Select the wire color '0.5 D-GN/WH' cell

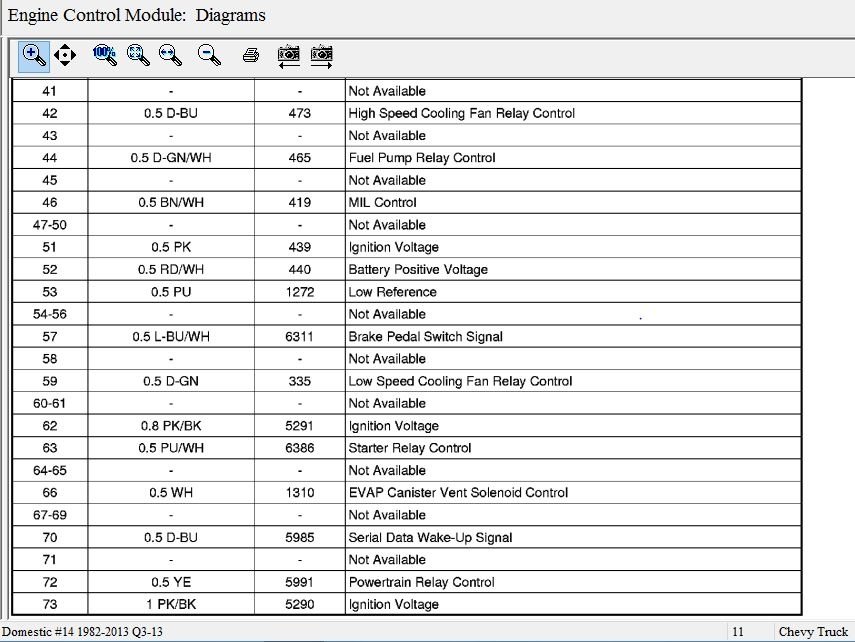click(171, 158)
